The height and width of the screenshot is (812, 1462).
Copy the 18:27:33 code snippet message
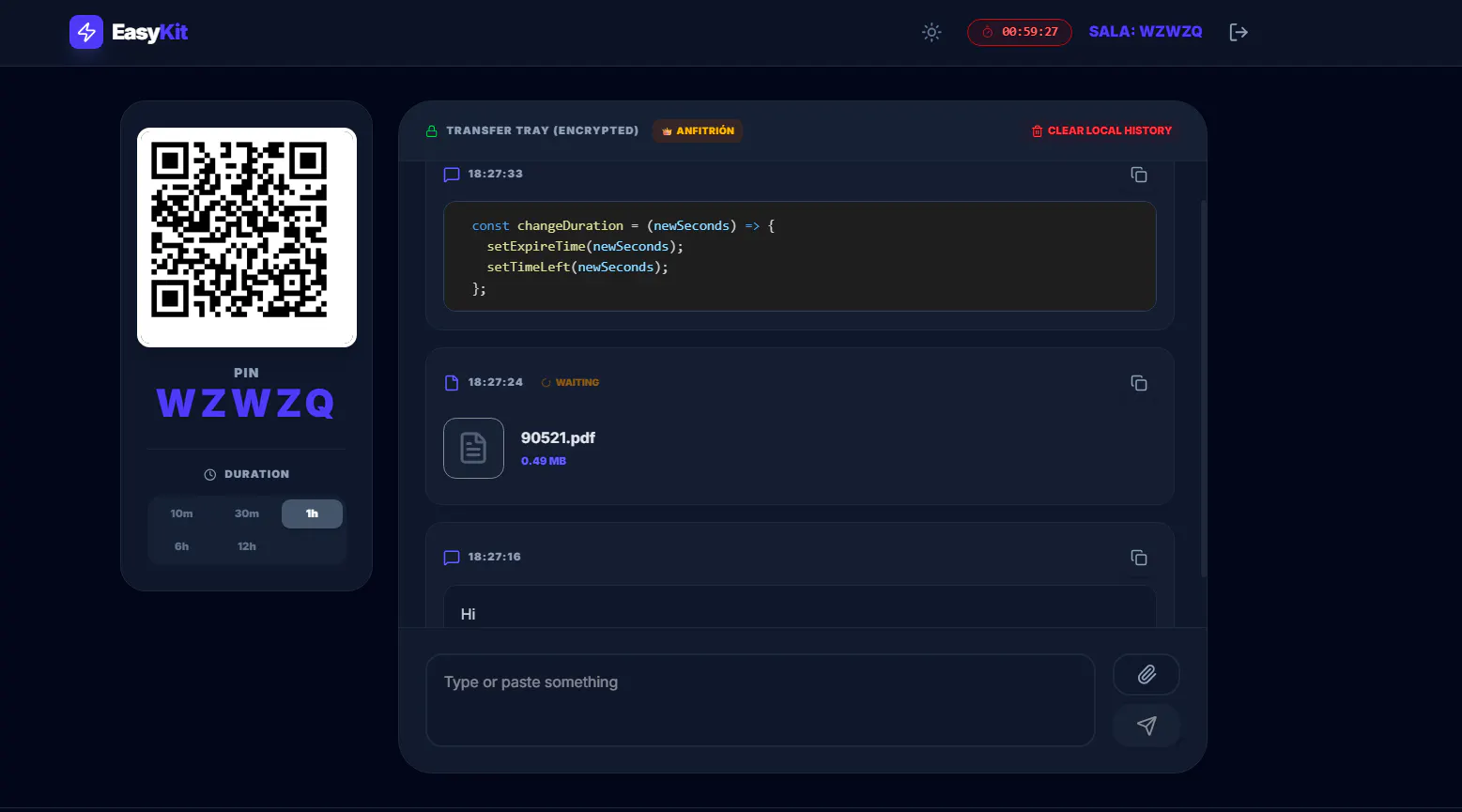pos(1139,175)
